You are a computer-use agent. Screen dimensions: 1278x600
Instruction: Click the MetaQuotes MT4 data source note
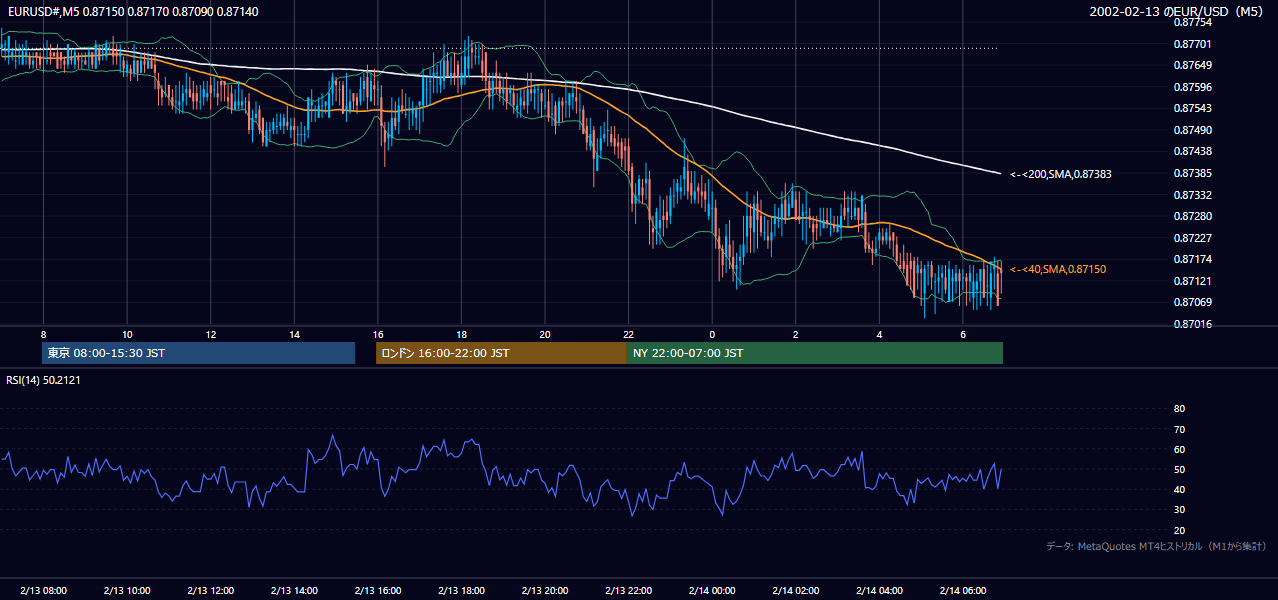click(x=1156, y=546)
